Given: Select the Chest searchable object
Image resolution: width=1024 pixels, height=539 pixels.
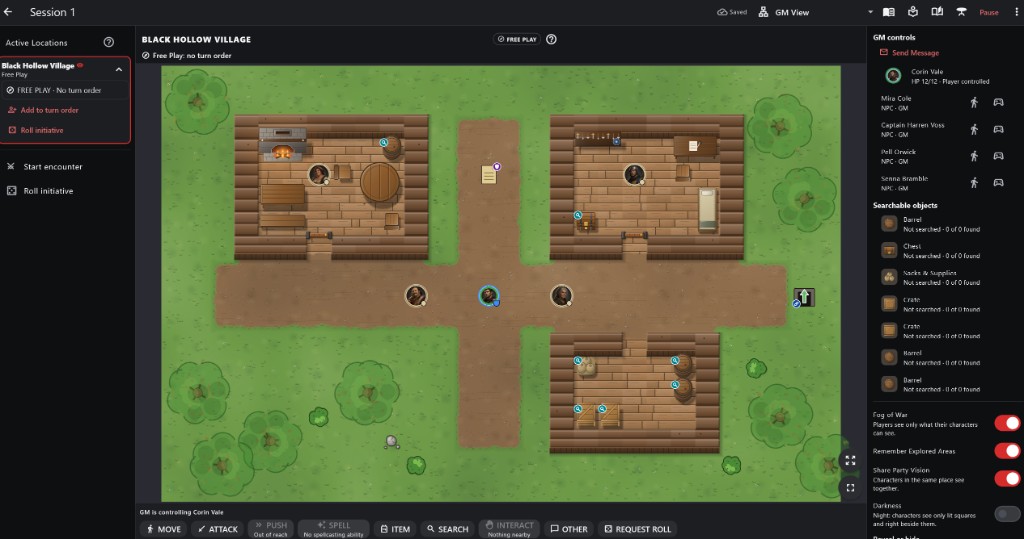Looking at the screenshot, I should click(931, 251).
